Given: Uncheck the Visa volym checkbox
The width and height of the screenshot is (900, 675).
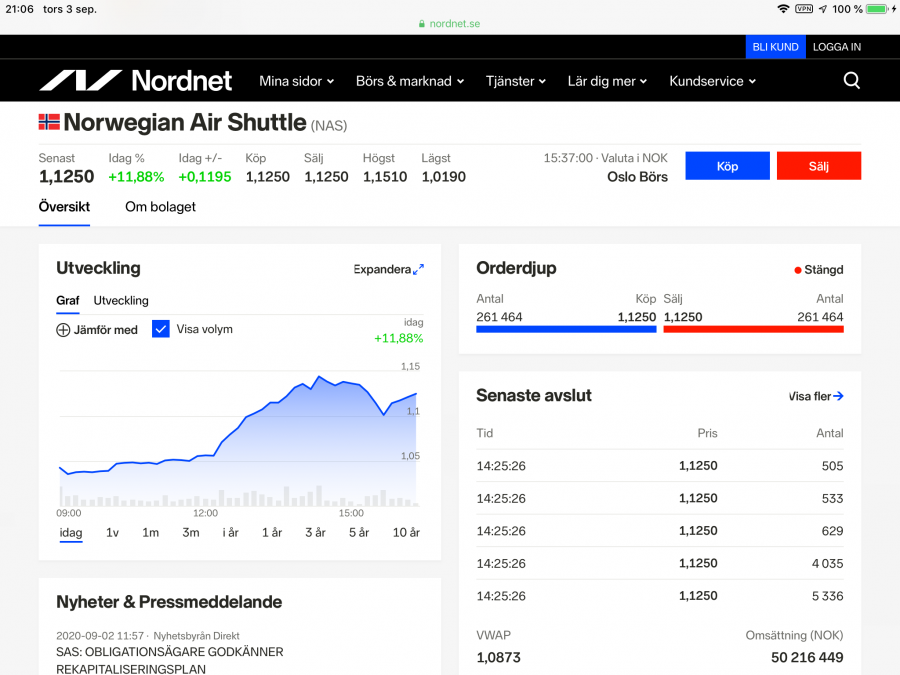Looking at the screenshot, I should 161,329.
